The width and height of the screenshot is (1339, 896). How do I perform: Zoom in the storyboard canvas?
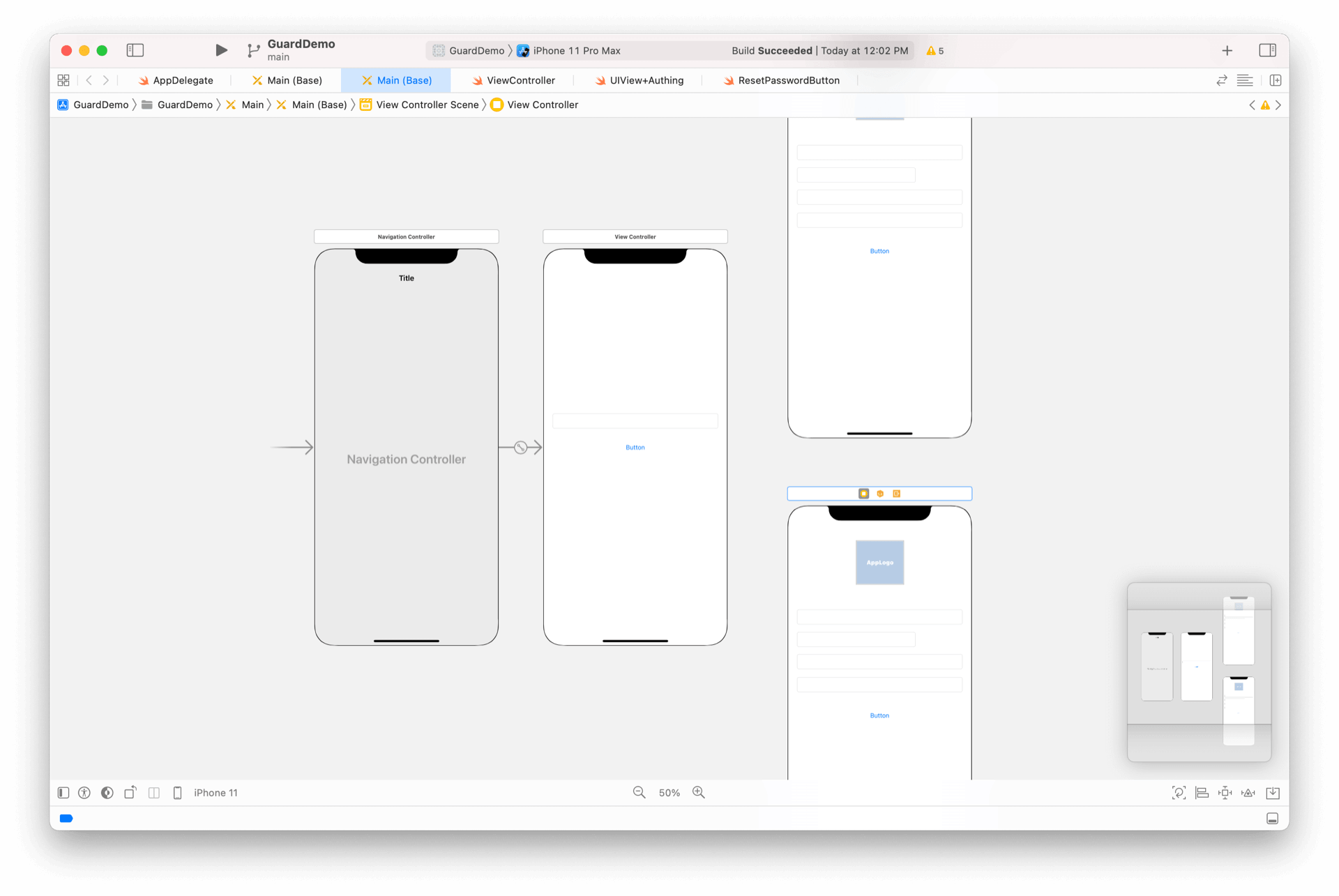coord(699,793)
